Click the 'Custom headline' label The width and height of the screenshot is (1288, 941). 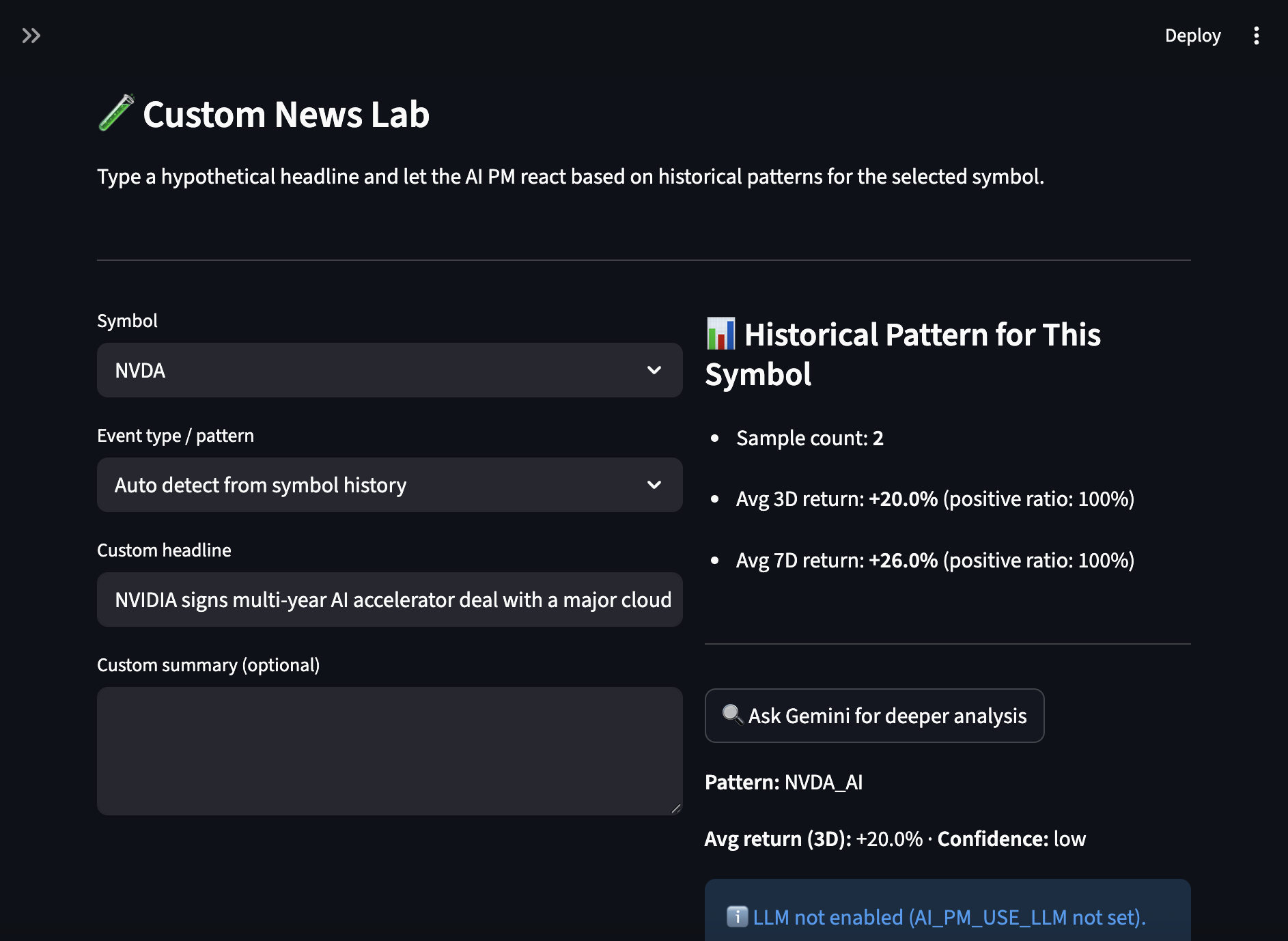[x=164, y=550]
